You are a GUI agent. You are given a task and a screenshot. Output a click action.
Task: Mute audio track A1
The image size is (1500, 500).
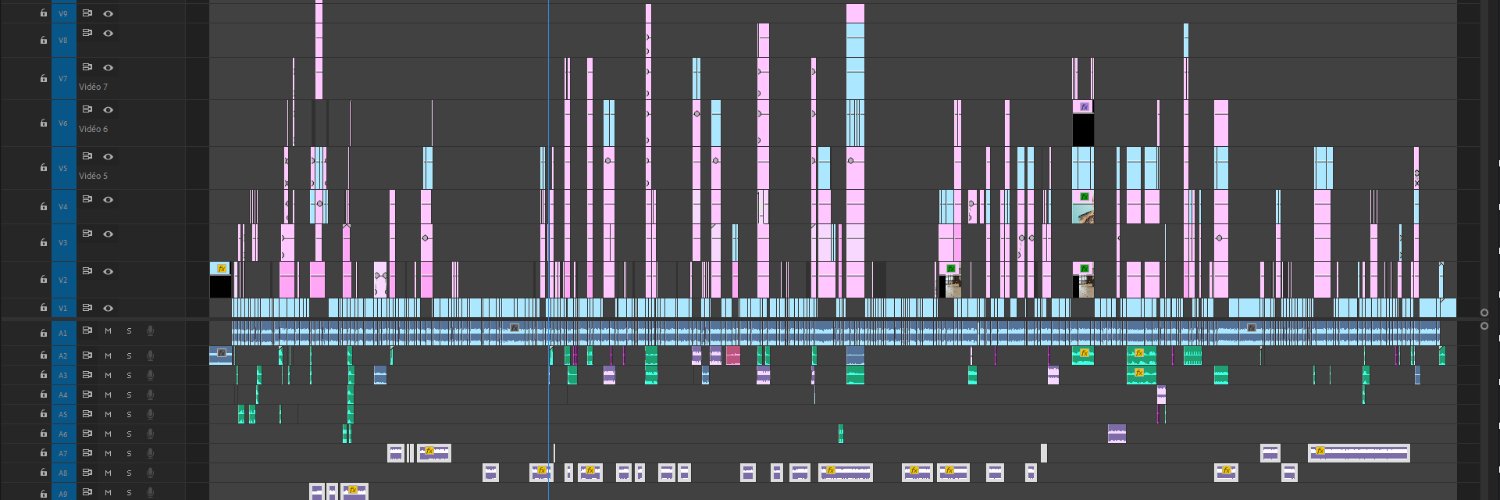107,330
